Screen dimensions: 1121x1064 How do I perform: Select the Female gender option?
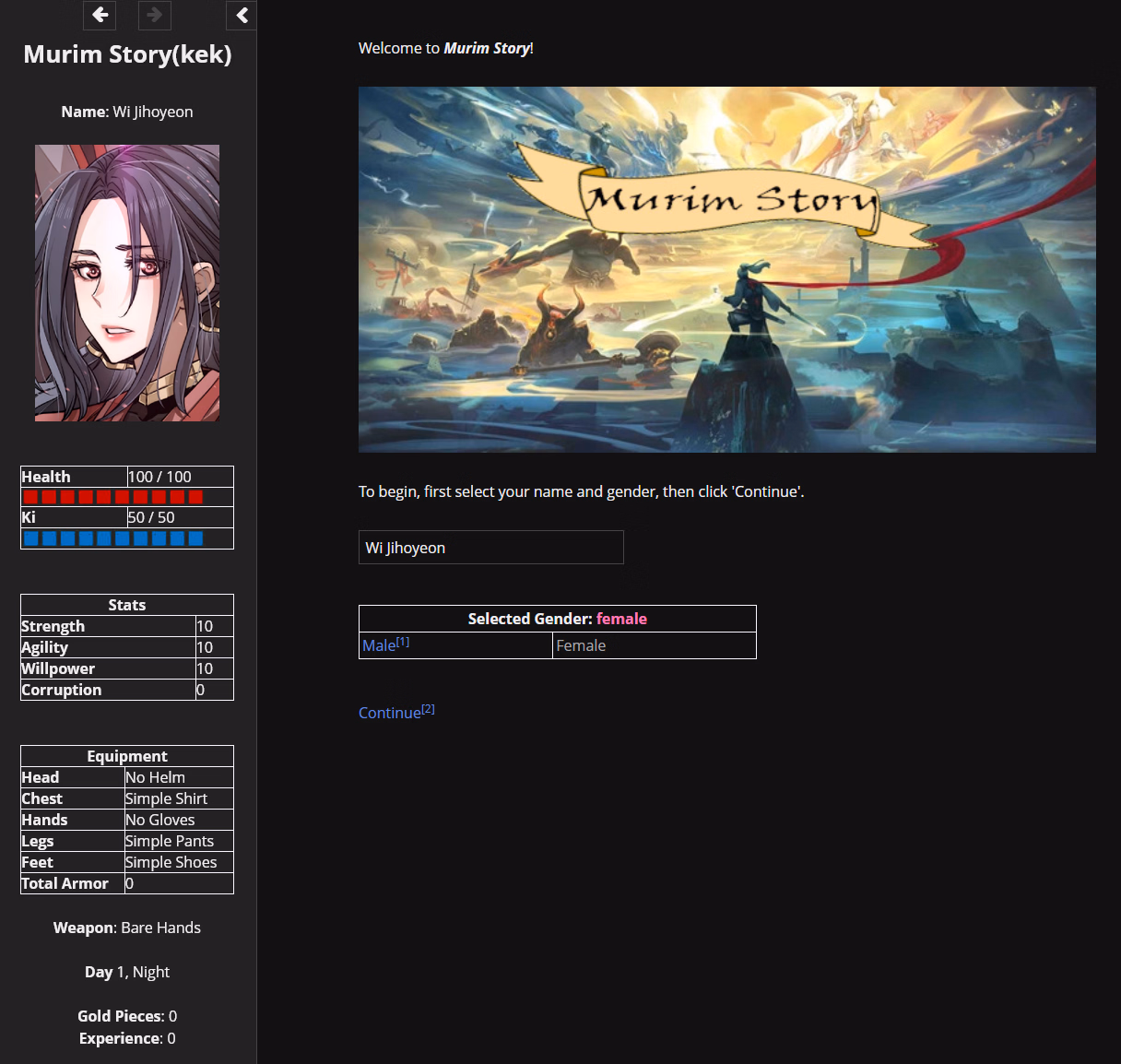click(x=581, y=645)
